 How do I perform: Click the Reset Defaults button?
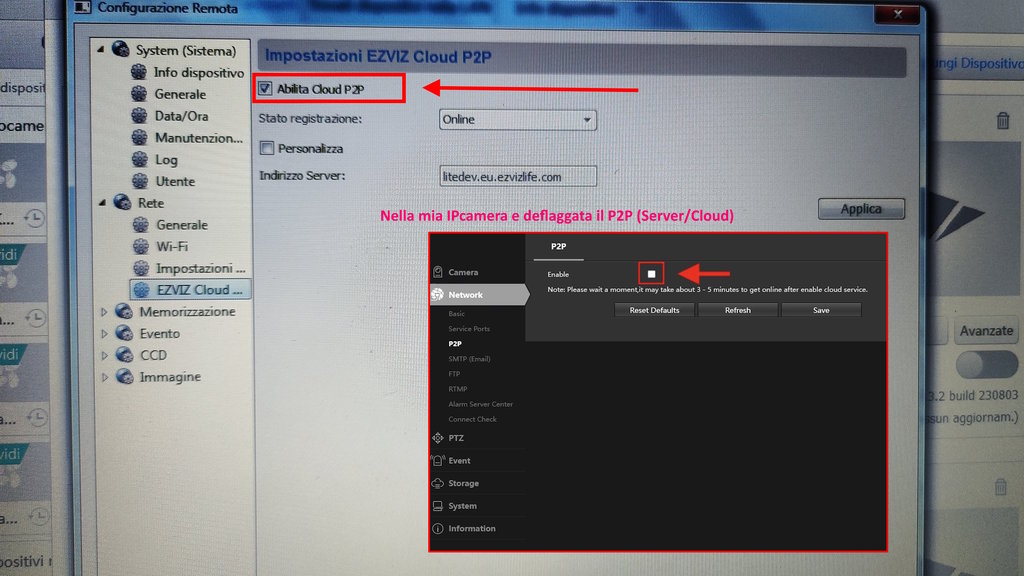(654, 310)
